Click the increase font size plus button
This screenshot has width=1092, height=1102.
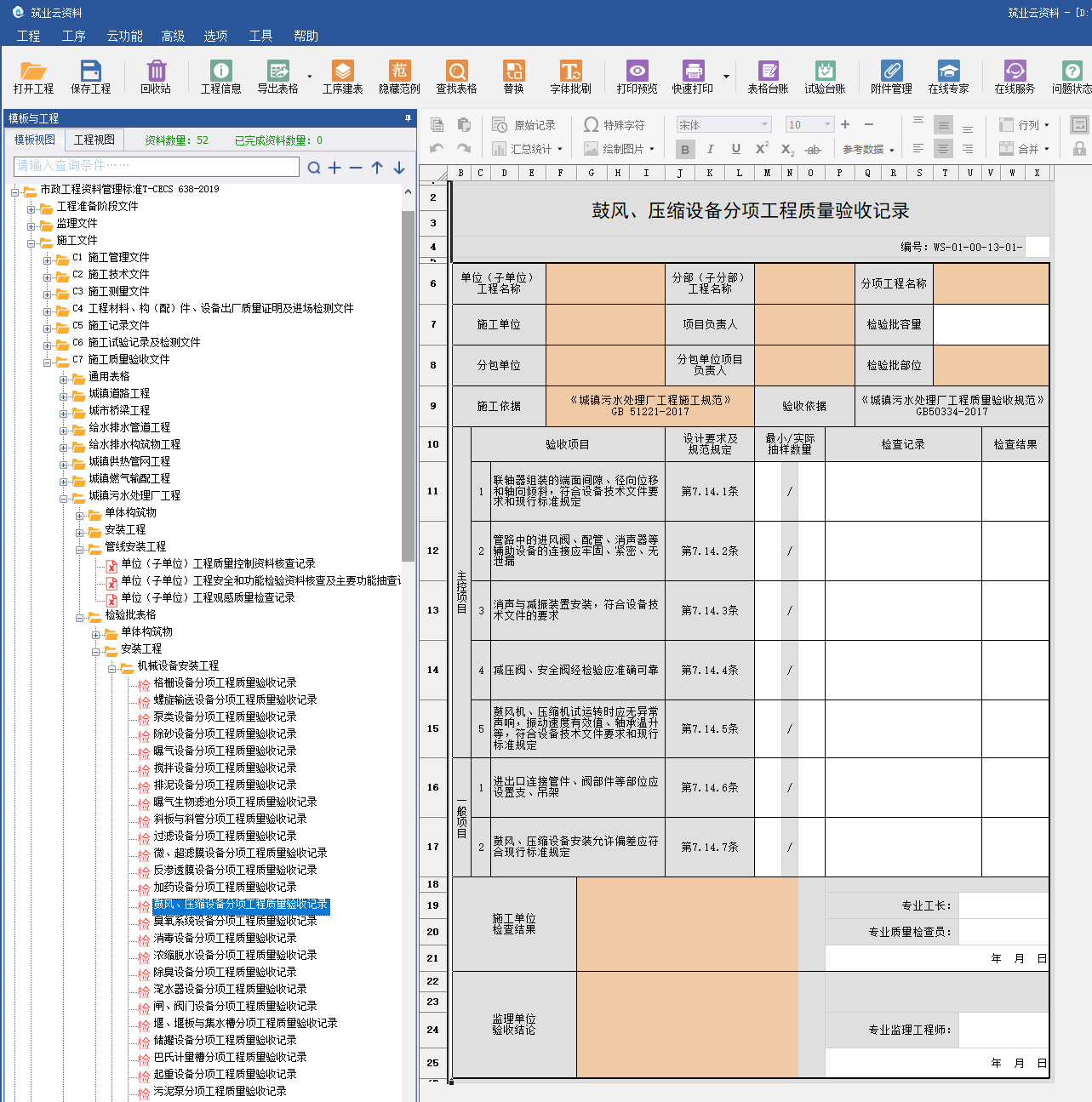pos(845,124)
